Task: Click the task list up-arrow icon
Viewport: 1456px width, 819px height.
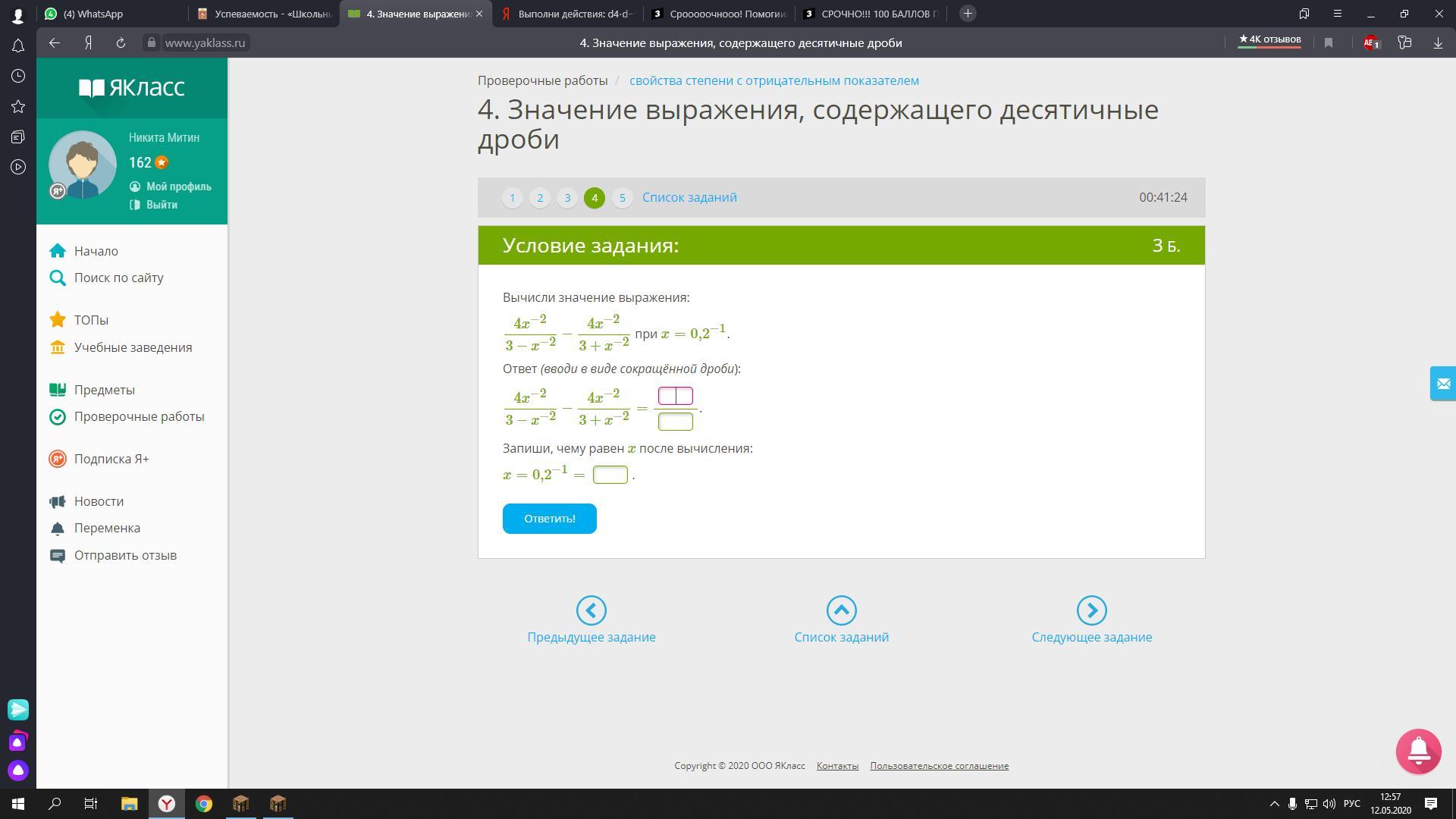Action: pos(841,610)
